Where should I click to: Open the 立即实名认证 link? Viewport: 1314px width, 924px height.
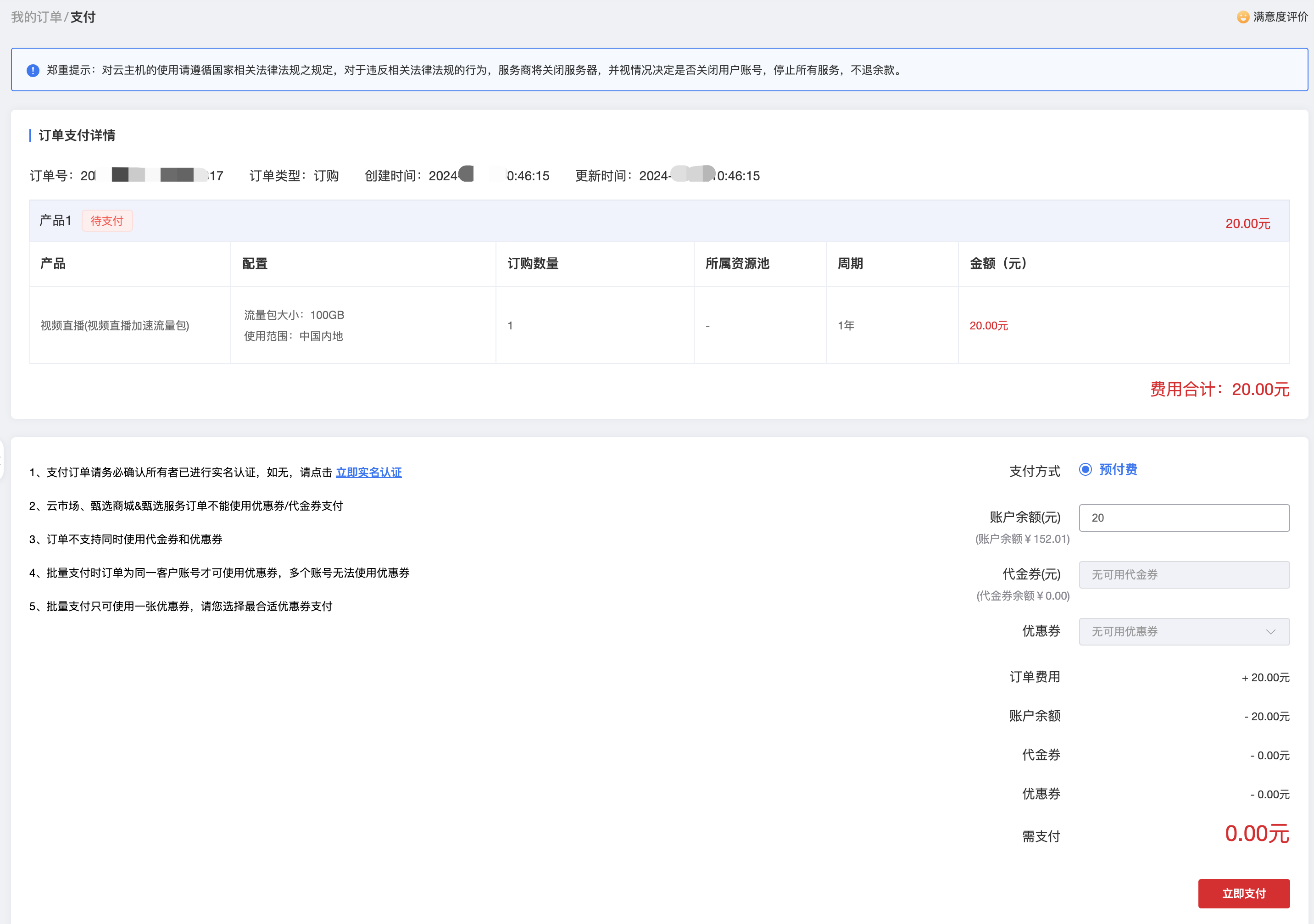coord(368,473)
